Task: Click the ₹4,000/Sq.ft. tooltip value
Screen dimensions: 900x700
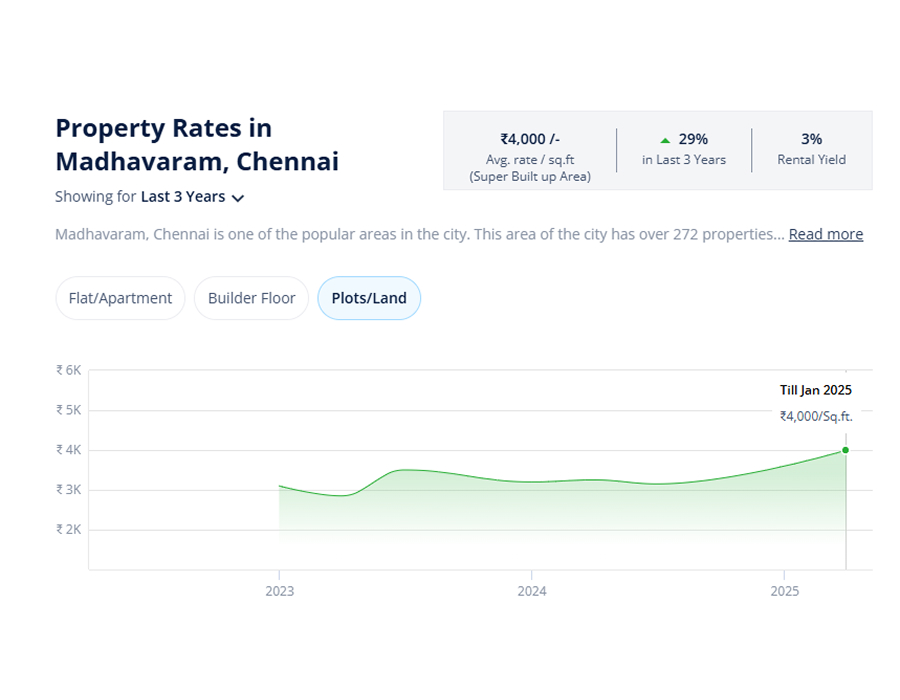Action: (816, 416)
